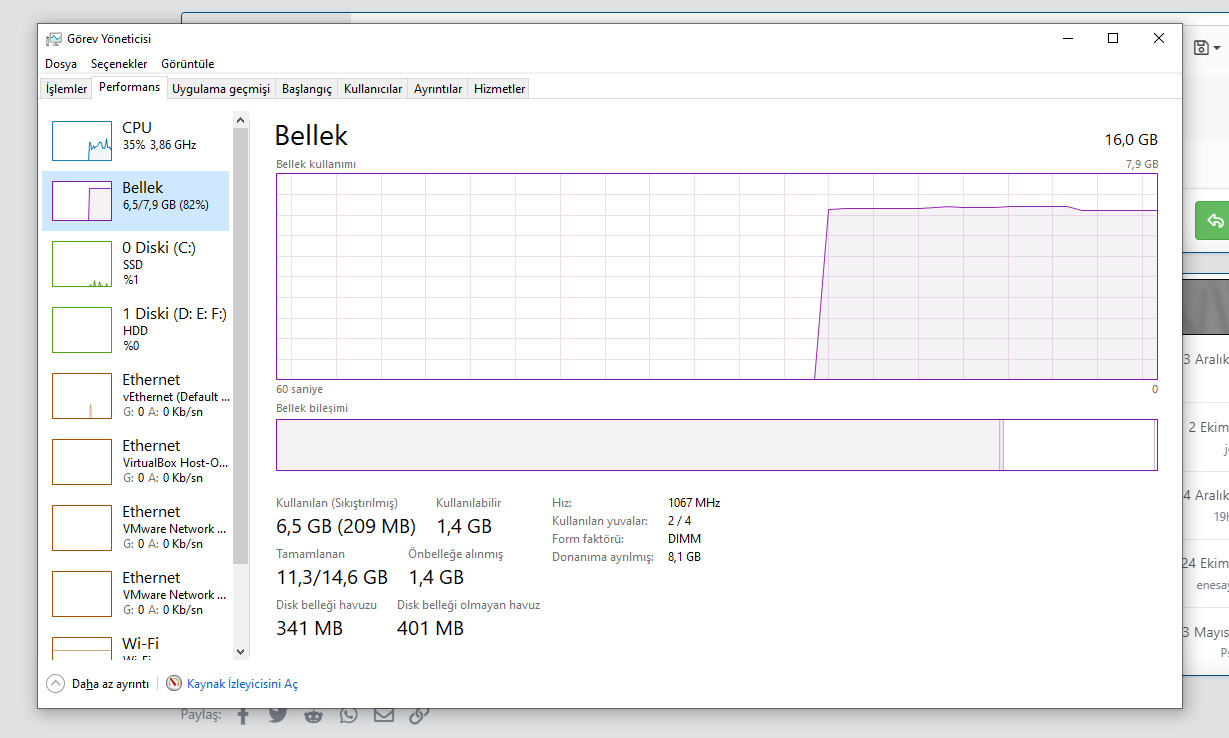Click the Task Manager app icon in title bar
This screenshot has width=1229, height=738.
[54, 39]
